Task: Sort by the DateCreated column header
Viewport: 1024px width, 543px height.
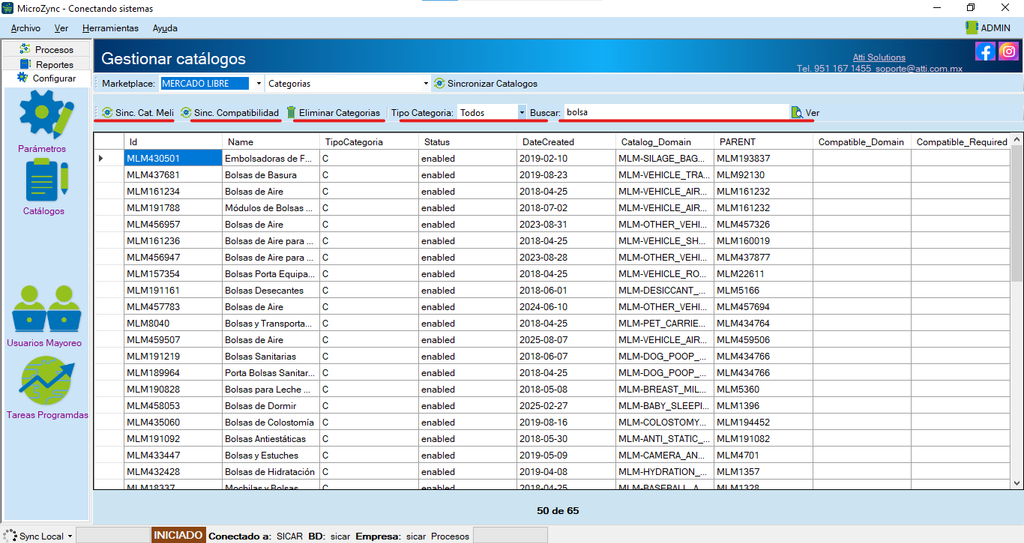Action: 566,141
